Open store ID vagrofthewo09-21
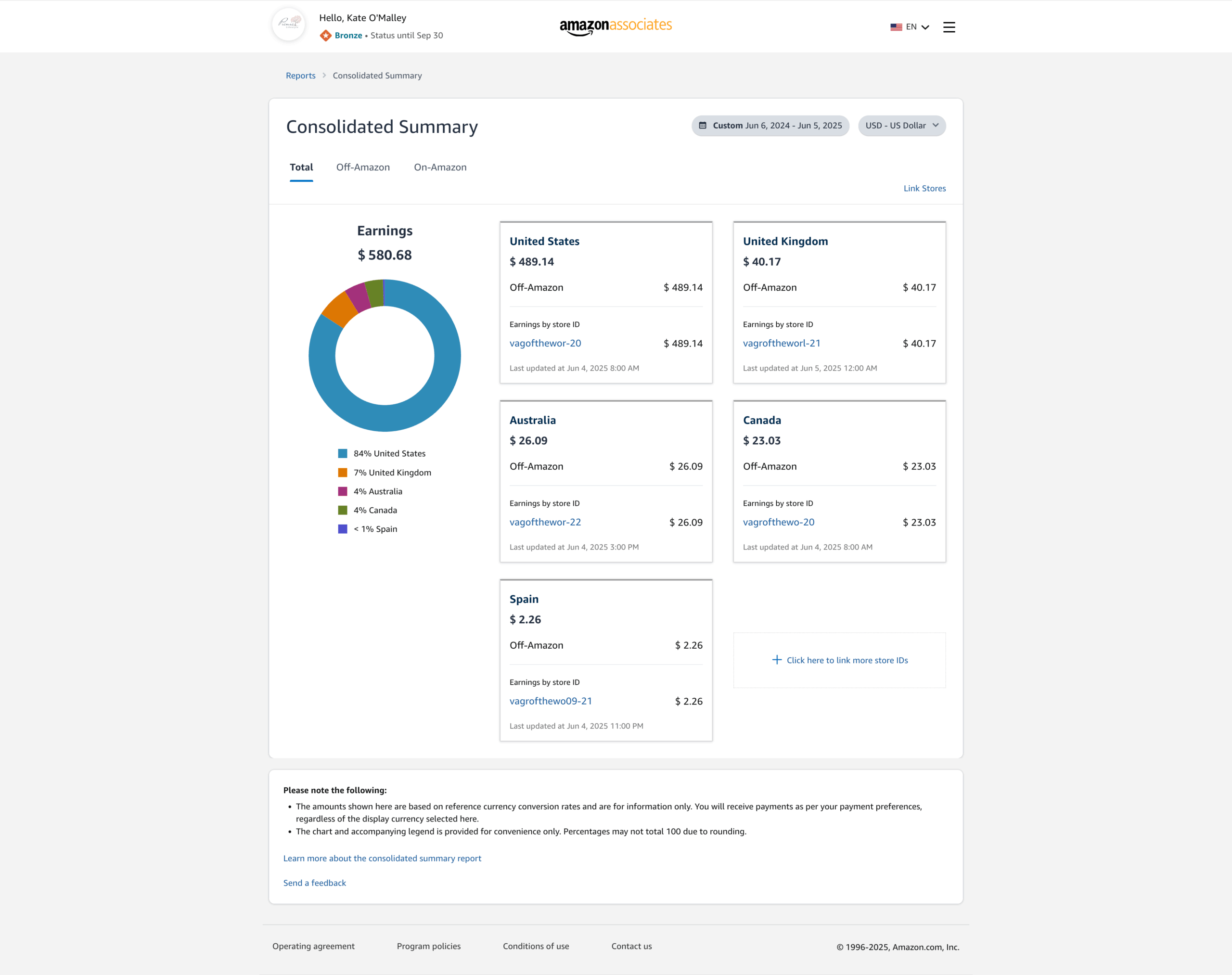The width and height of the screenshot is (1232, 975). 551,701
